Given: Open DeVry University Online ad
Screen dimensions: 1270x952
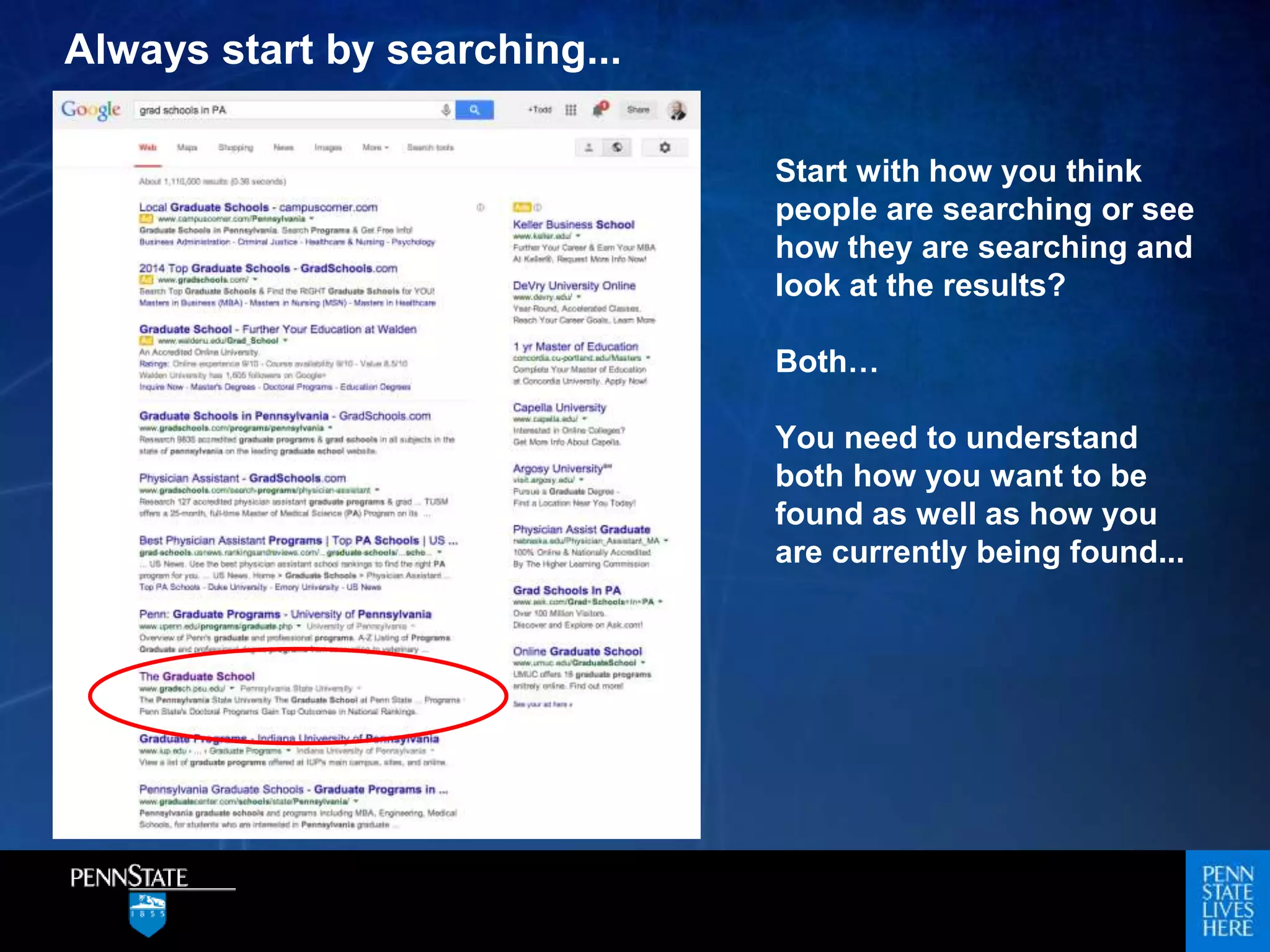Looking at the screenshot, I should point(574,286).
